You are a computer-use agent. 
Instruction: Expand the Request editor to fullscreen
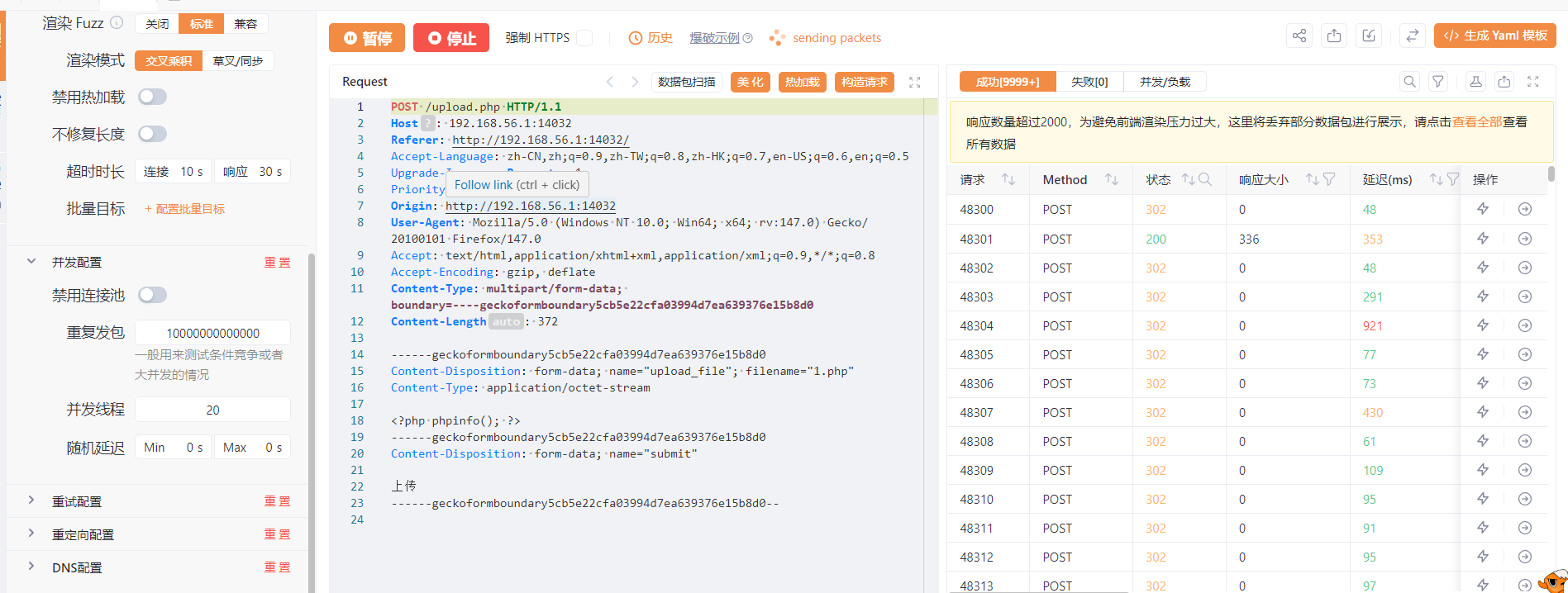(x=914, y=82)
